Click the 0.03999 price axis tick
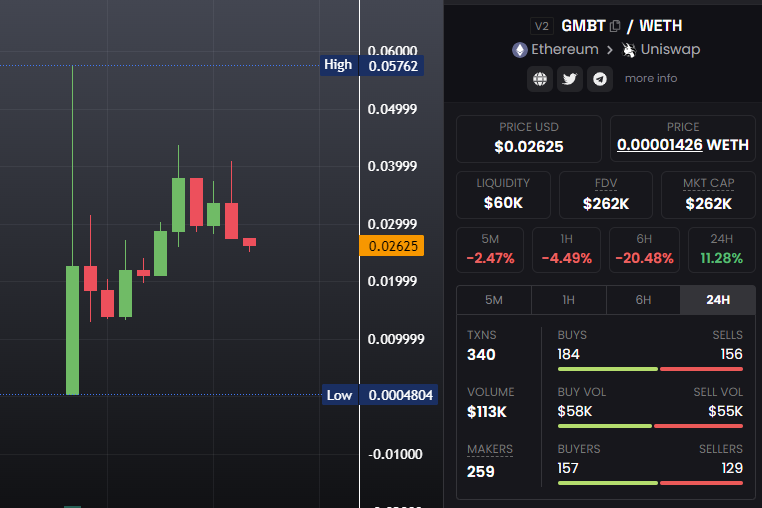This screenshot has width=762, height=508. pos(392,166)
